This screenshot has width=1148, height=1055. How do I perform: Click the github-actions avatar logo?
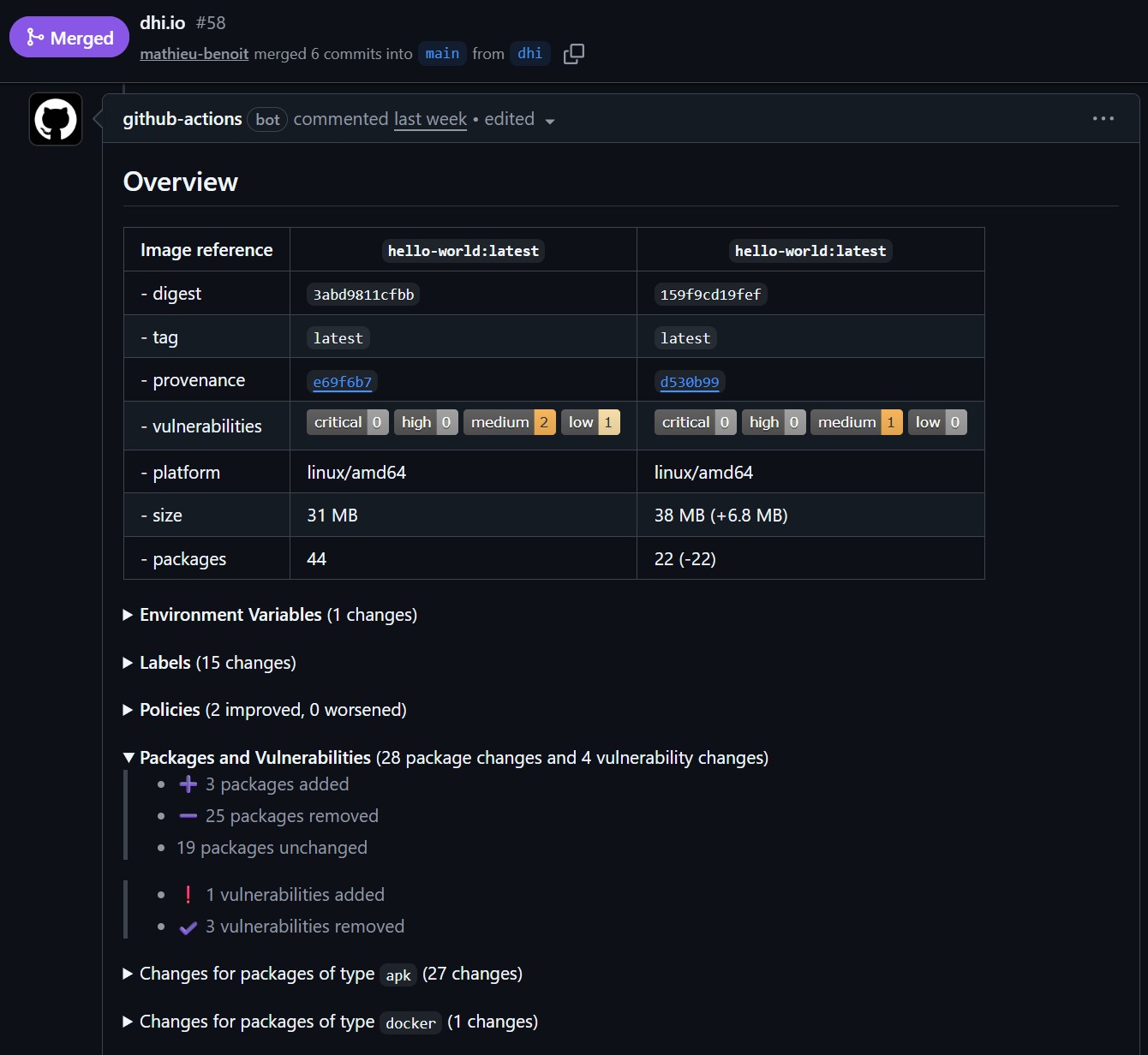(56, 119)
